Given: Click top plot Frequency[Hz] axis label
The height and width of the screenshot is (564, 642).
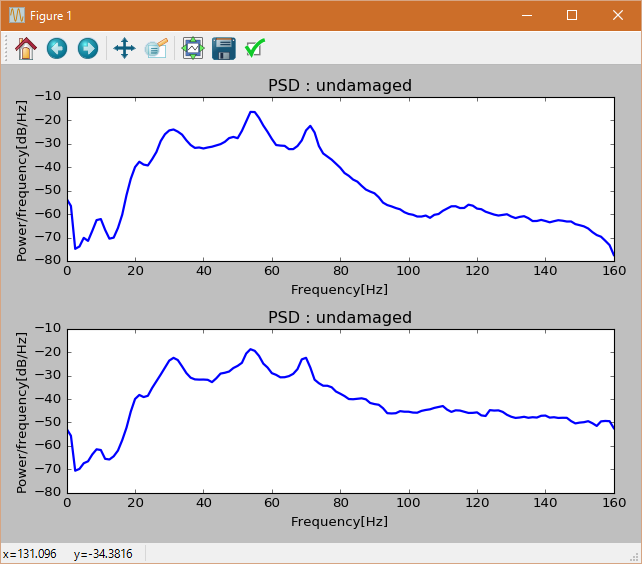Looking at the screenshot, I should pyautogui.click(x=339, y=290).
